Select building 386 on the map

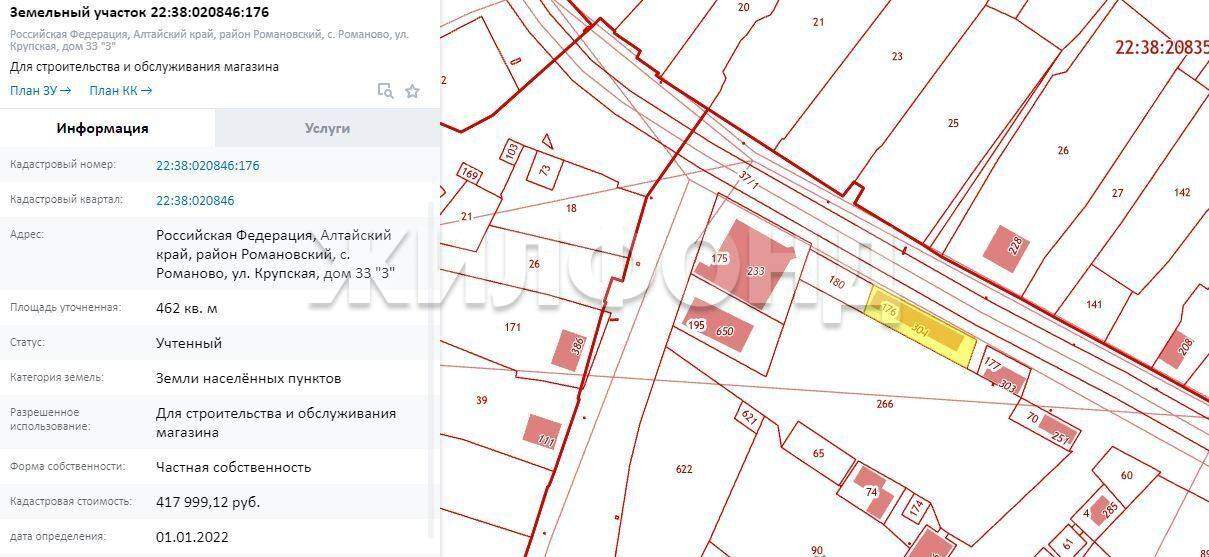point(569,349)
